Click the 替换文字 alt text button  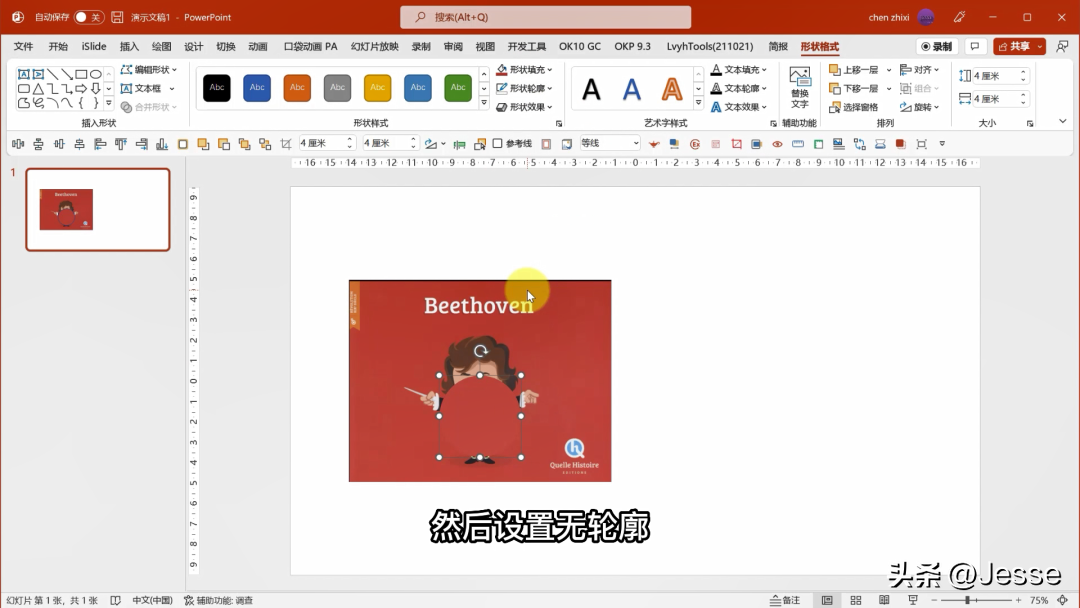click(800, 88)
